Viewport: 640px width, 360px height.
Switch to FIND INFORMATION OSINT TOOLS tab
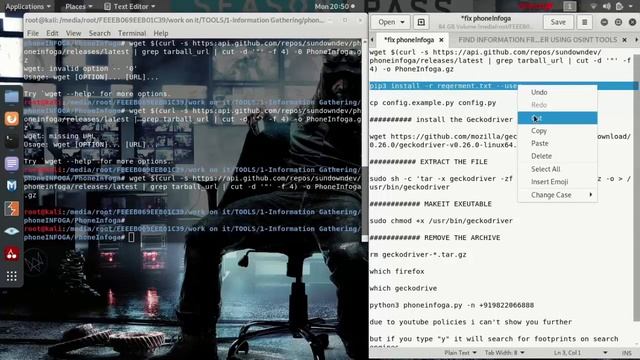pos(538,40)
